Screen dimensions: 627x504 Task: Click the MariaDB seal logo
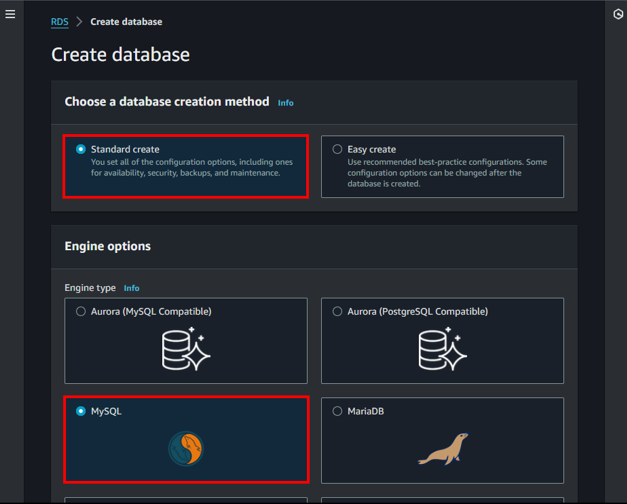click(443, 449)
